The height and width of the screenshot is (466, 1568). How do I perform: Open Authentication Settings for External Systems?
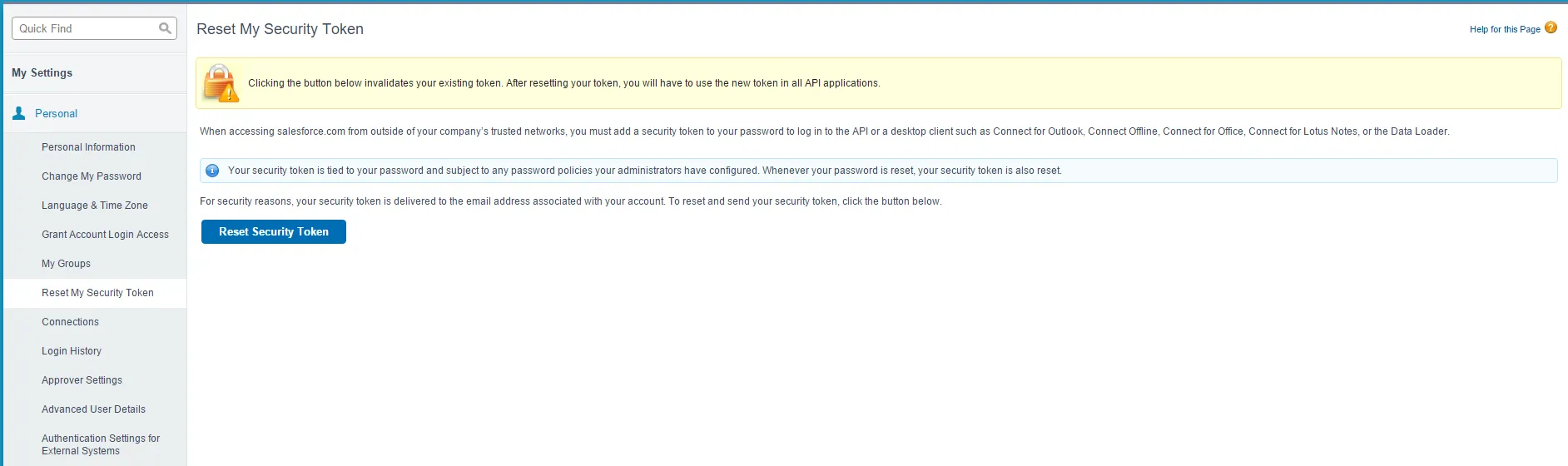pyautogui.click(x=100, y=444)
